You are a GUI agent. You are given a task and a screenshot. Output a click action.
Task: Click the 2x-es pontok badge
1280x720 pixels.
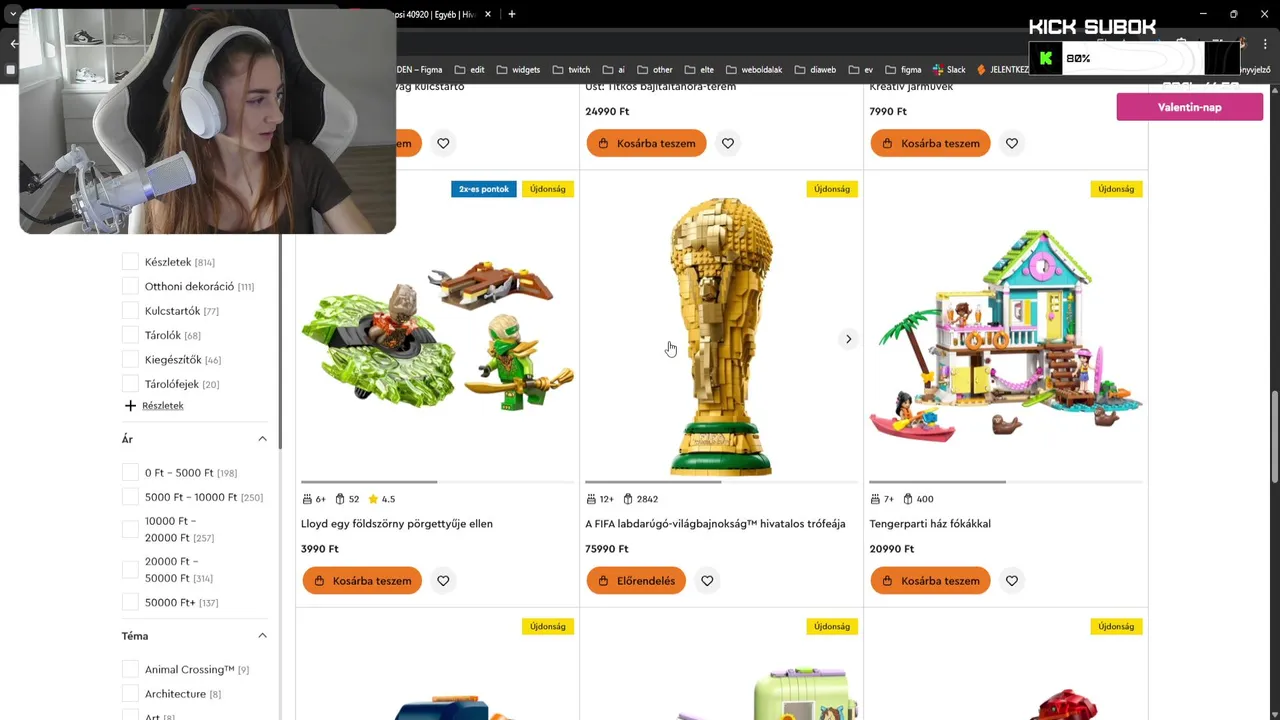(x=484, y=189)
